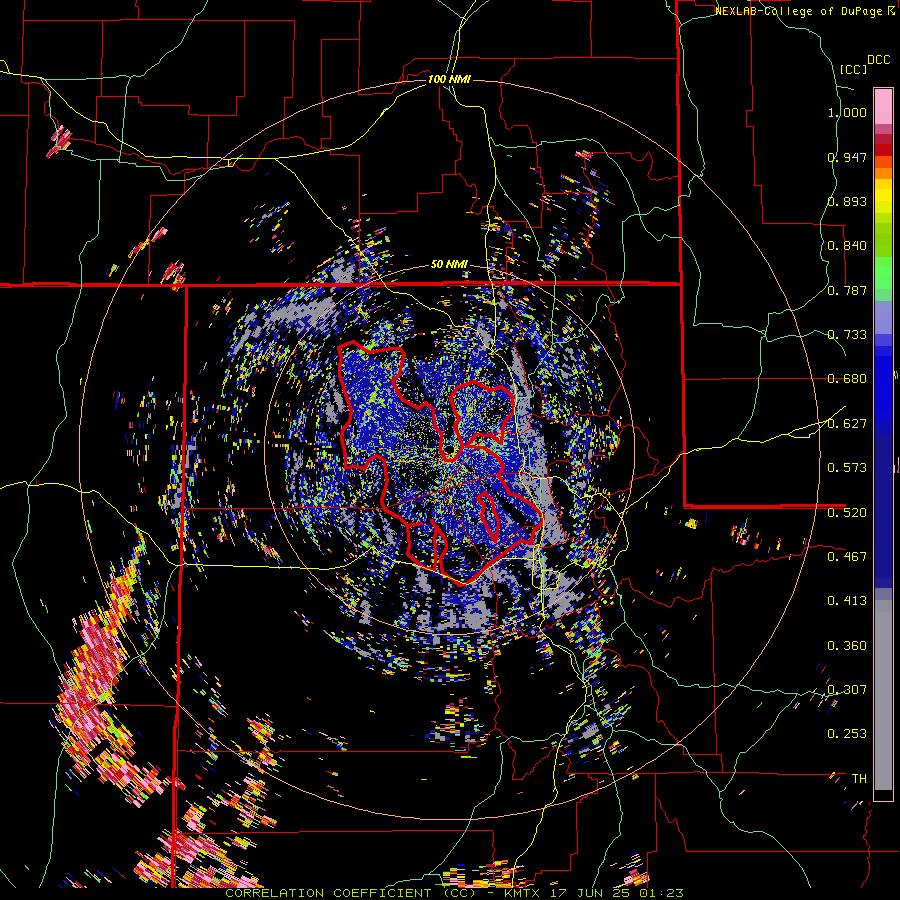
Task: Click the 0.413 scale value
Action: click(x=847, y=600)
